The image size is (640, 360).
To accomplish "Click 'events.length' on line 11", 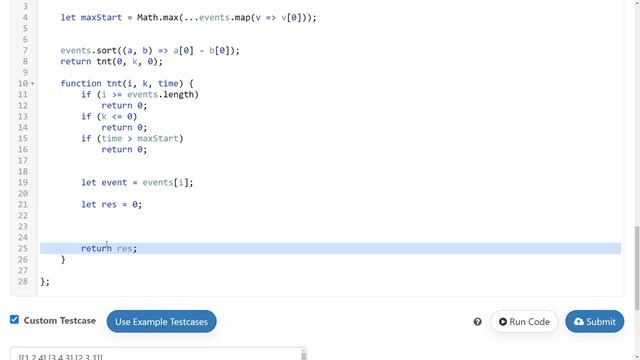I will click(x=160, y=95).
